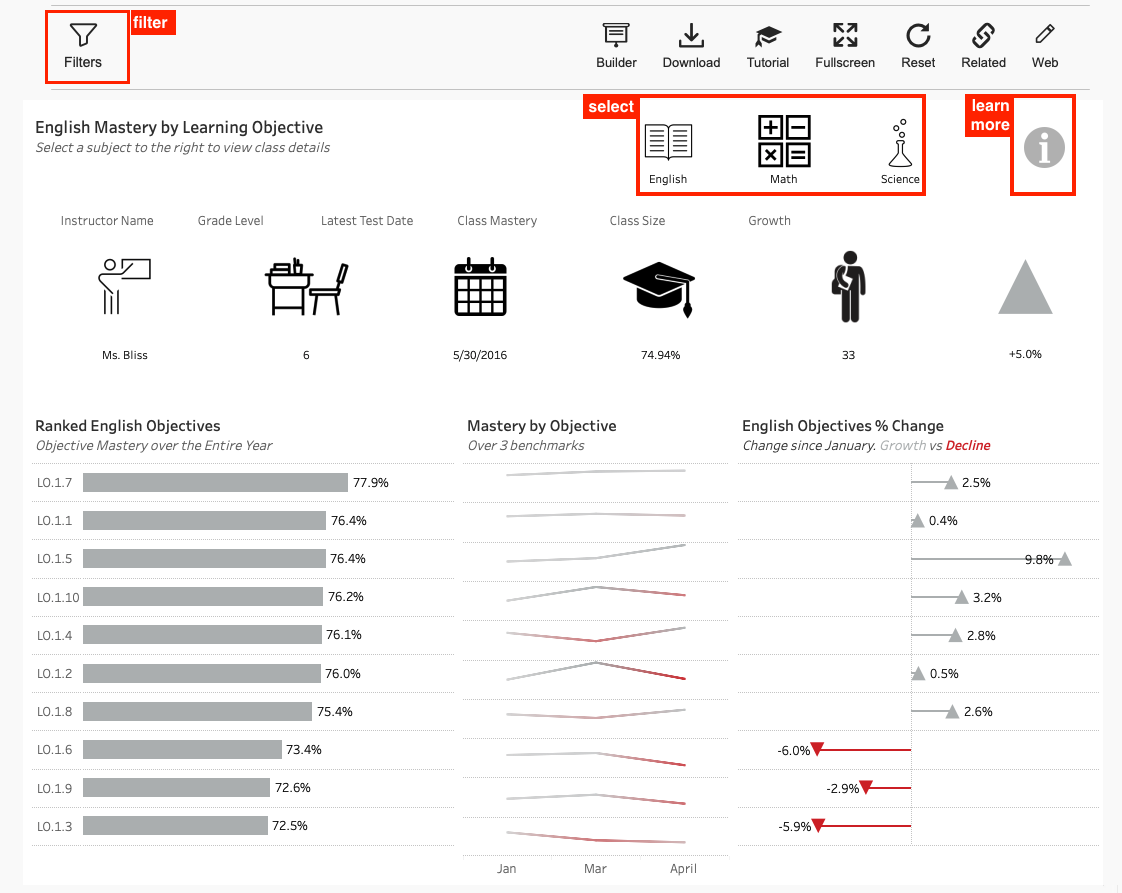Enter Fullscreen mode

click(x=845, y=37)
